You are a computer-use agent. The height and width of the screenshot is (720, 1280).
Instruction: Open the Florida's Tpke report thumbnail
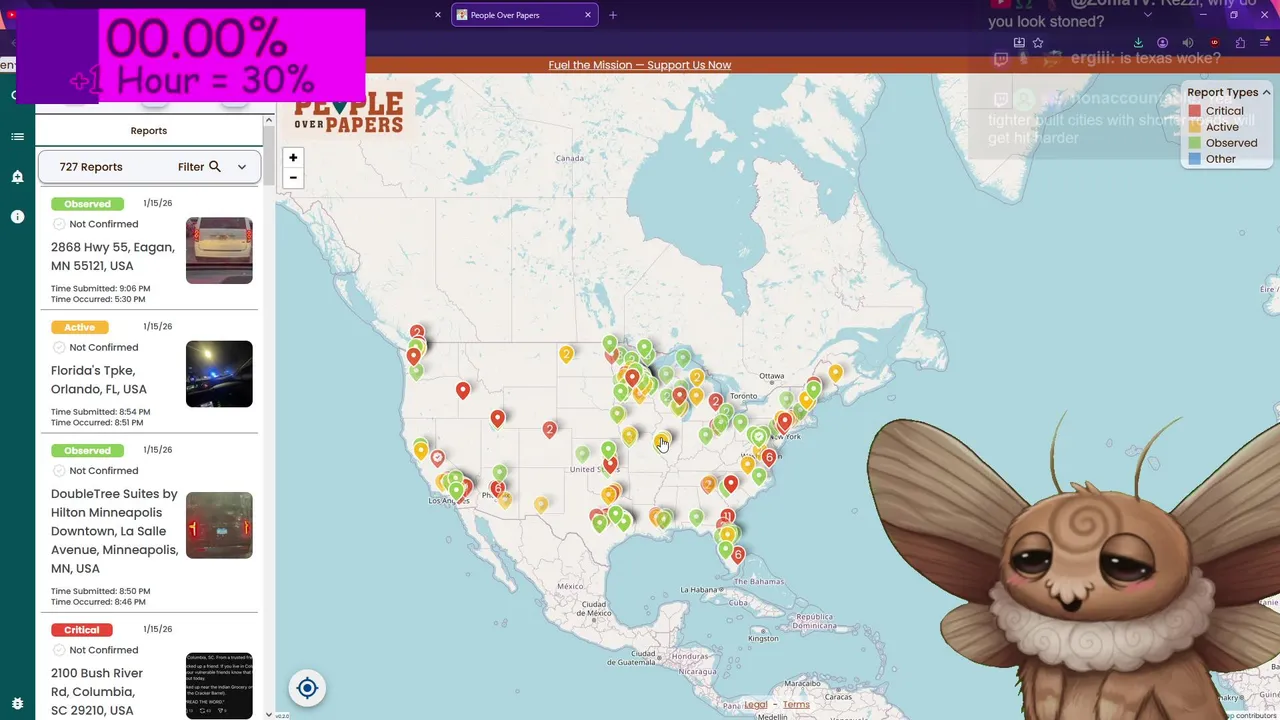219,374
